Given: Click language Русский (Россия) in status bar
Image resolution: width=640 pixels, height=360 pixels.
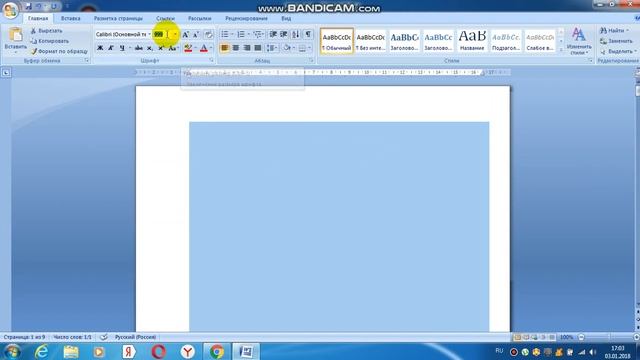Looking at the screenshot, I should 135,337.
